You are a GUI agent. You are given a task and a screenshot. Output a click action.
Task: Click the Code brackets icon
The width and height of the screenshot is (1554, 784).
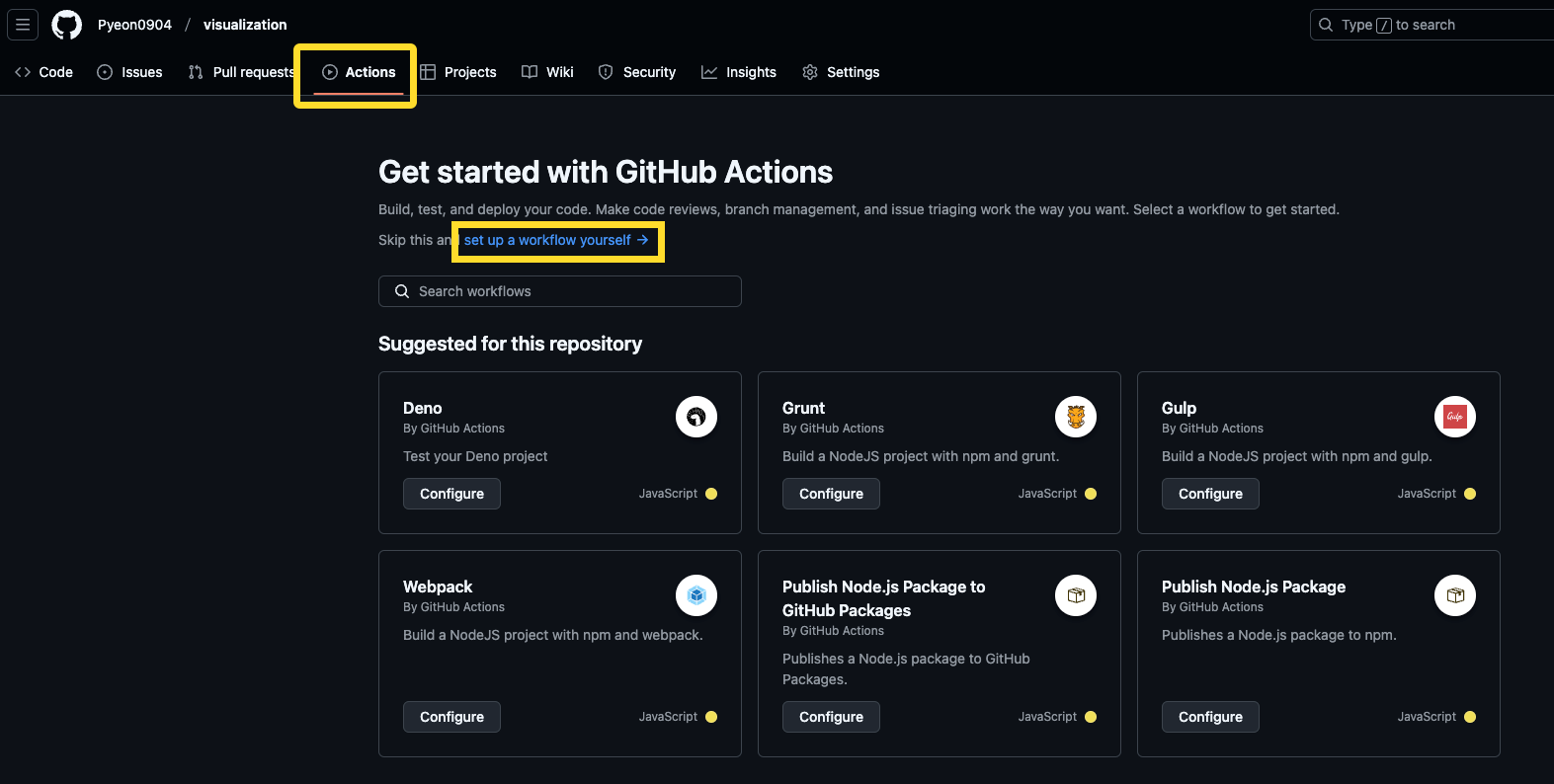pos(23,72)
